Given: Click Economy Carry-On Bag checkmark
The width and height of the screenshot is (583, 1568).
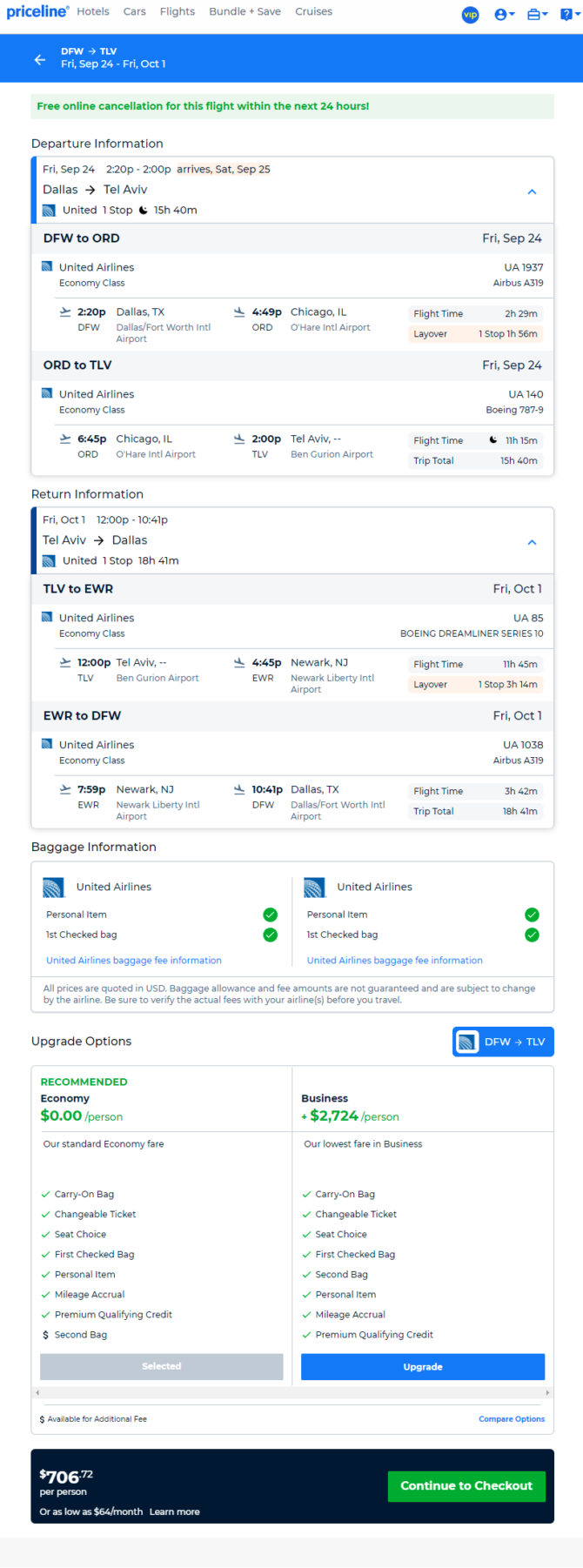Looking at the screenshot, I should (x=45, y=1195).
